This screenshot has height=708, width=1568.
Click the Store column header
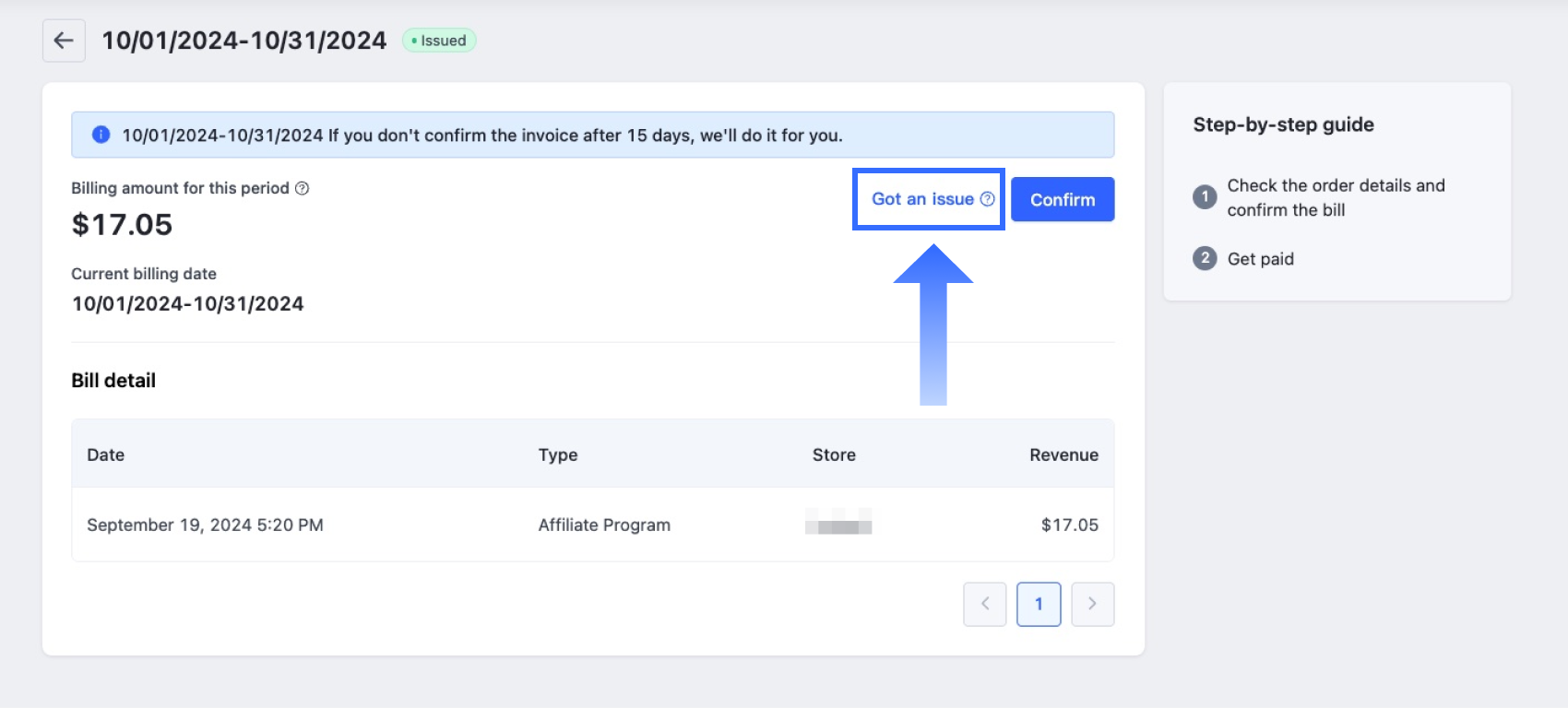834,454
